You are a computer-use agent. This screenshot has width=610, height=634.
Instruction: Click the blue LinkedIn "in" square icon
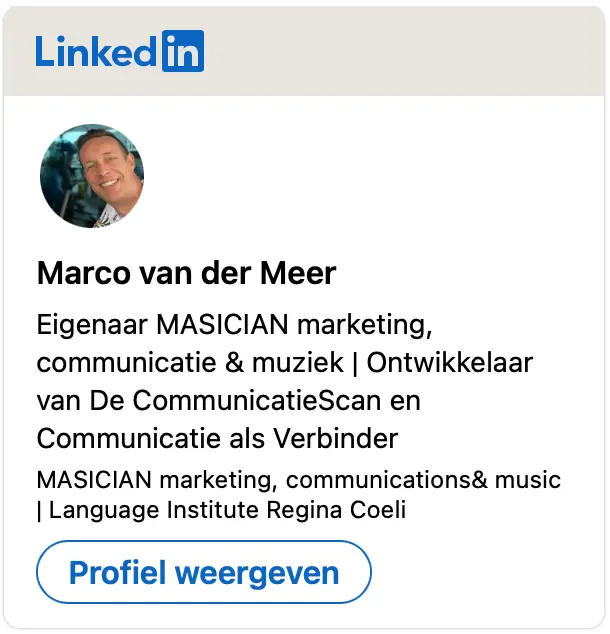183,51
